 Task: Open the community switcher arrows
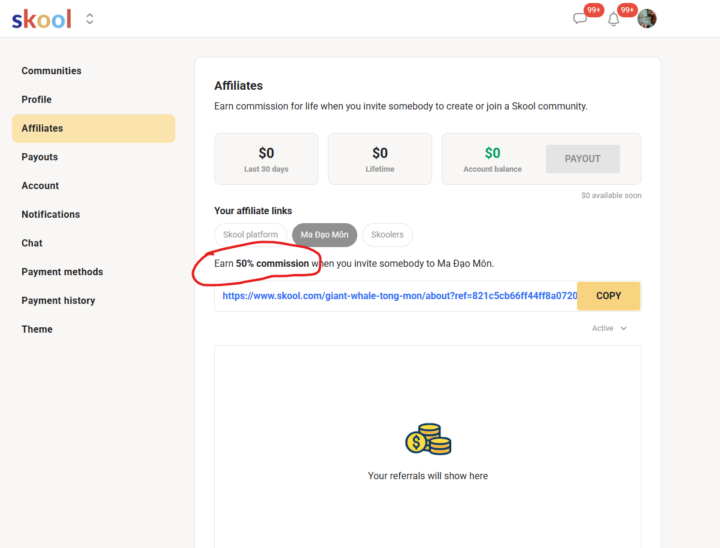click(x=90, y=19)
